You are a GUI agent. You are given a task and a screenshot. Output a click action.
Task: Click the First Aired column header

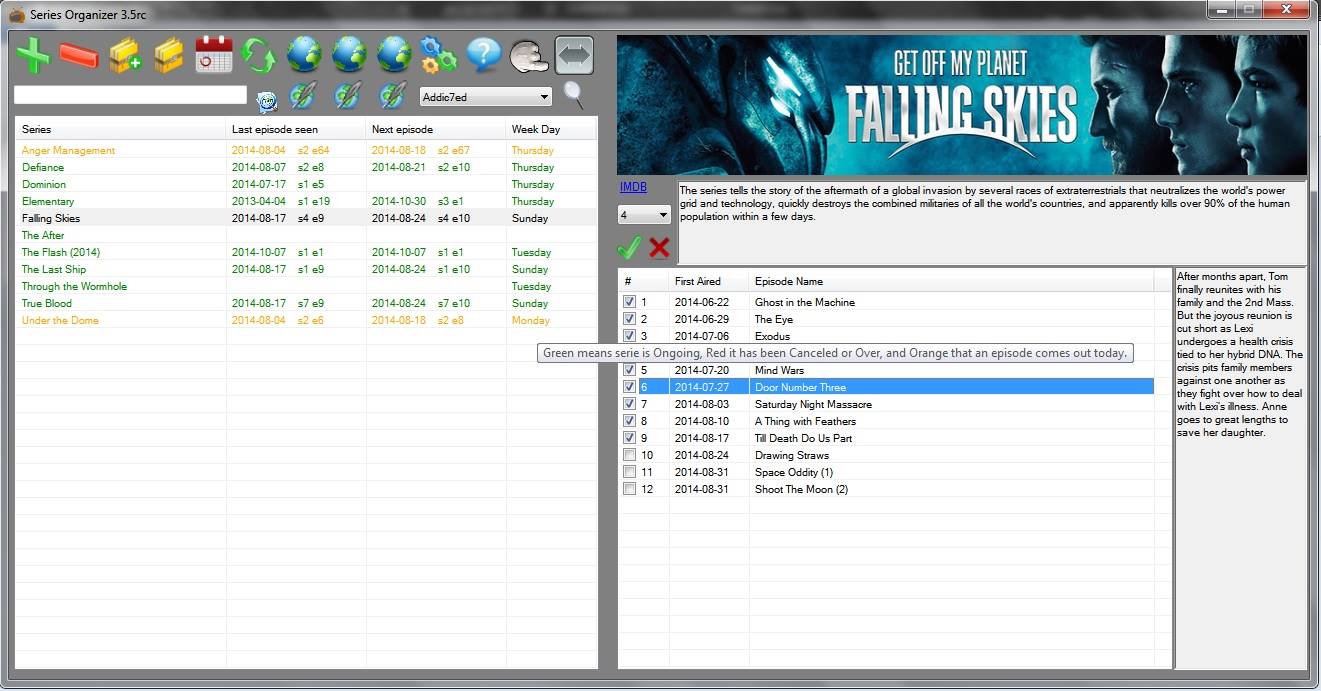pyautogui.click(x=708, y=281)
